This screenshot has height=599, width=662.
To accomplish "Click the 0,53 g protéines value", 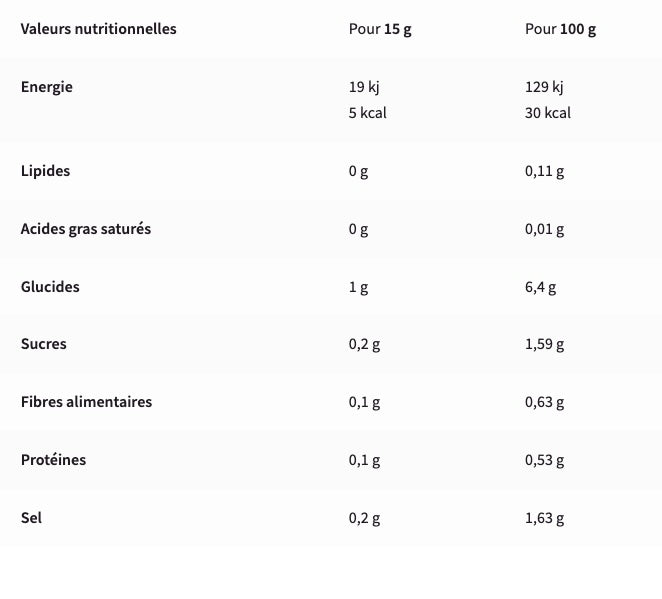I will point(544,461).
